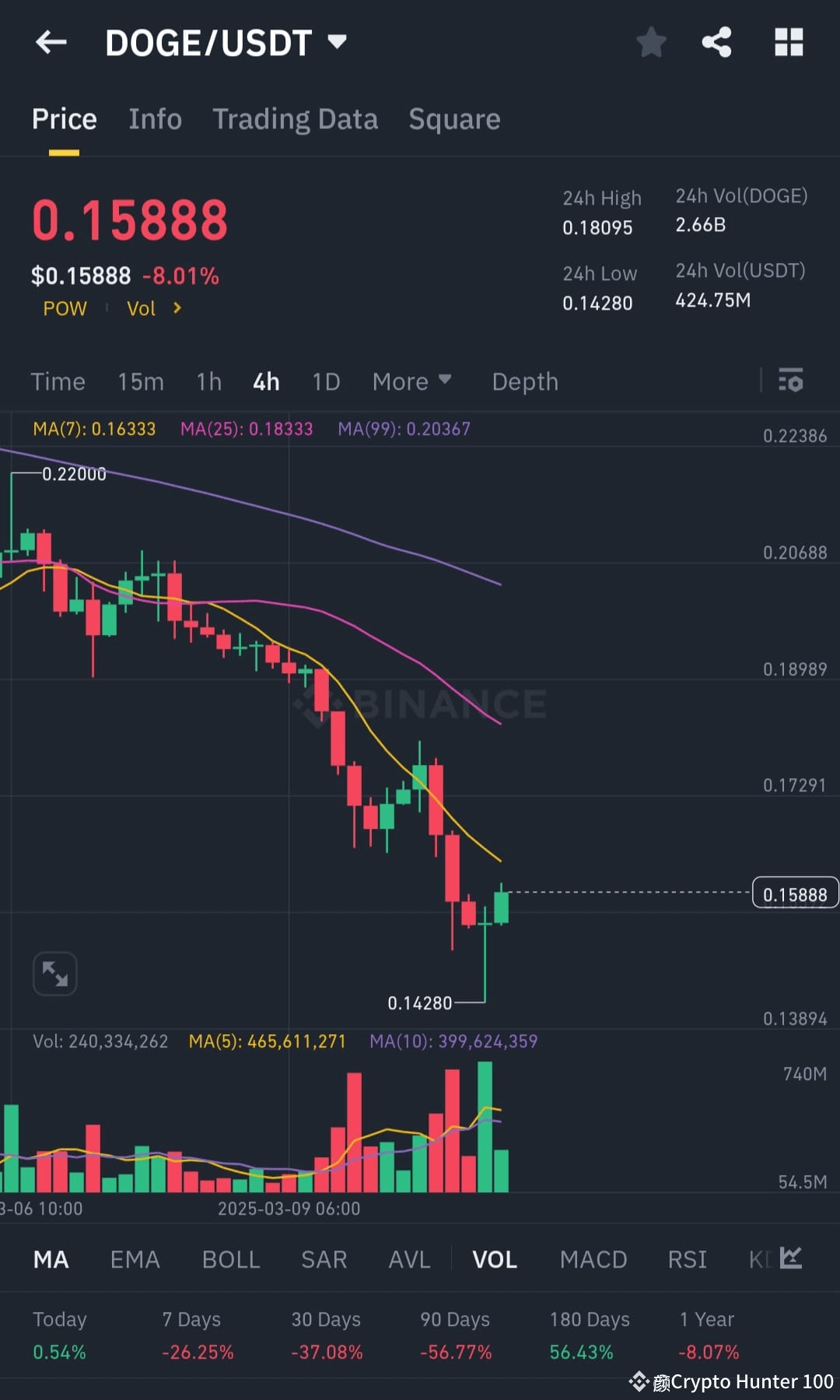The width and height of the screenshot is (840, 1400).
Task: Open the share icon
Action: [716, 43]
